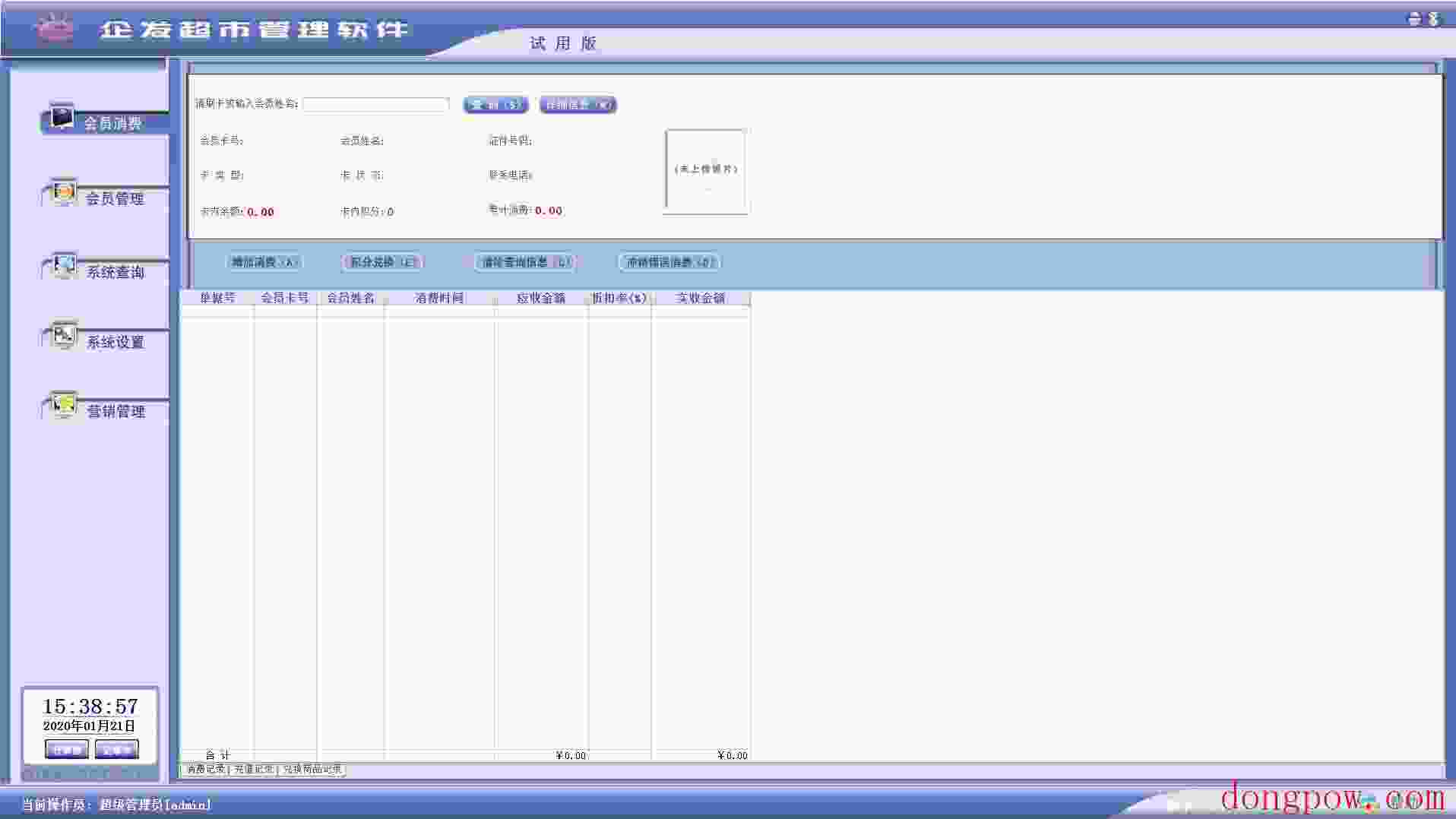The image size is (1456, 819).
Task: Click the 清除查询信息 (L) button
Action: (525, 262)
